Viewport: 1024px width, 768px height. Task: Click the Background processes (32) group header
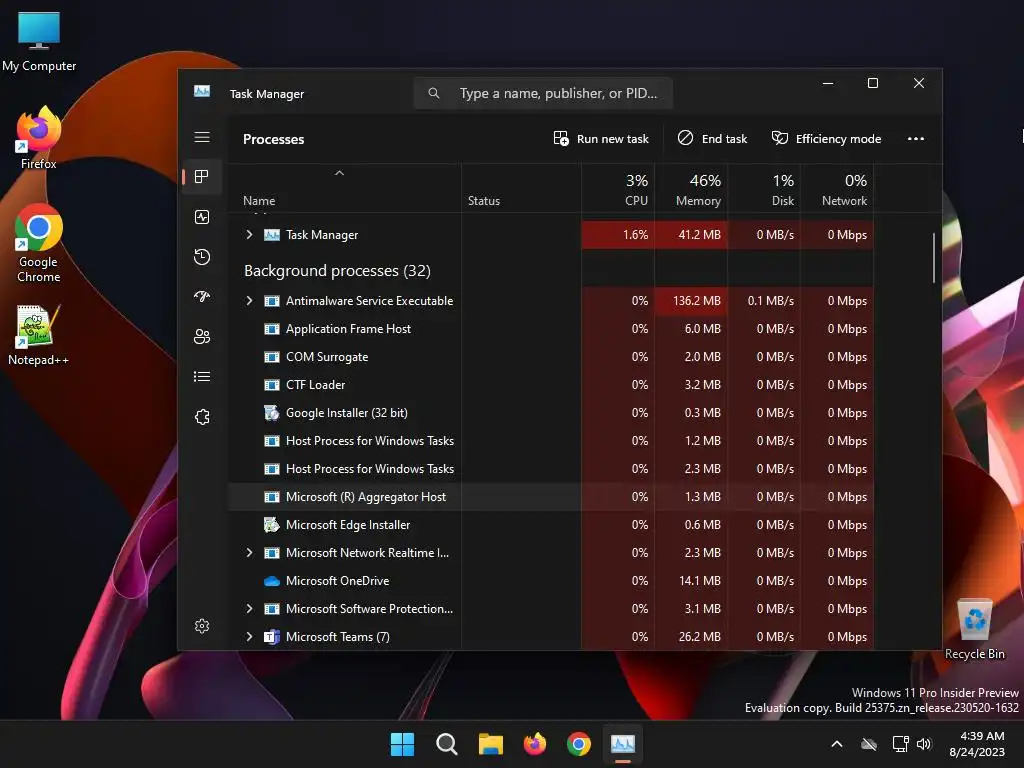pos(337,270)
